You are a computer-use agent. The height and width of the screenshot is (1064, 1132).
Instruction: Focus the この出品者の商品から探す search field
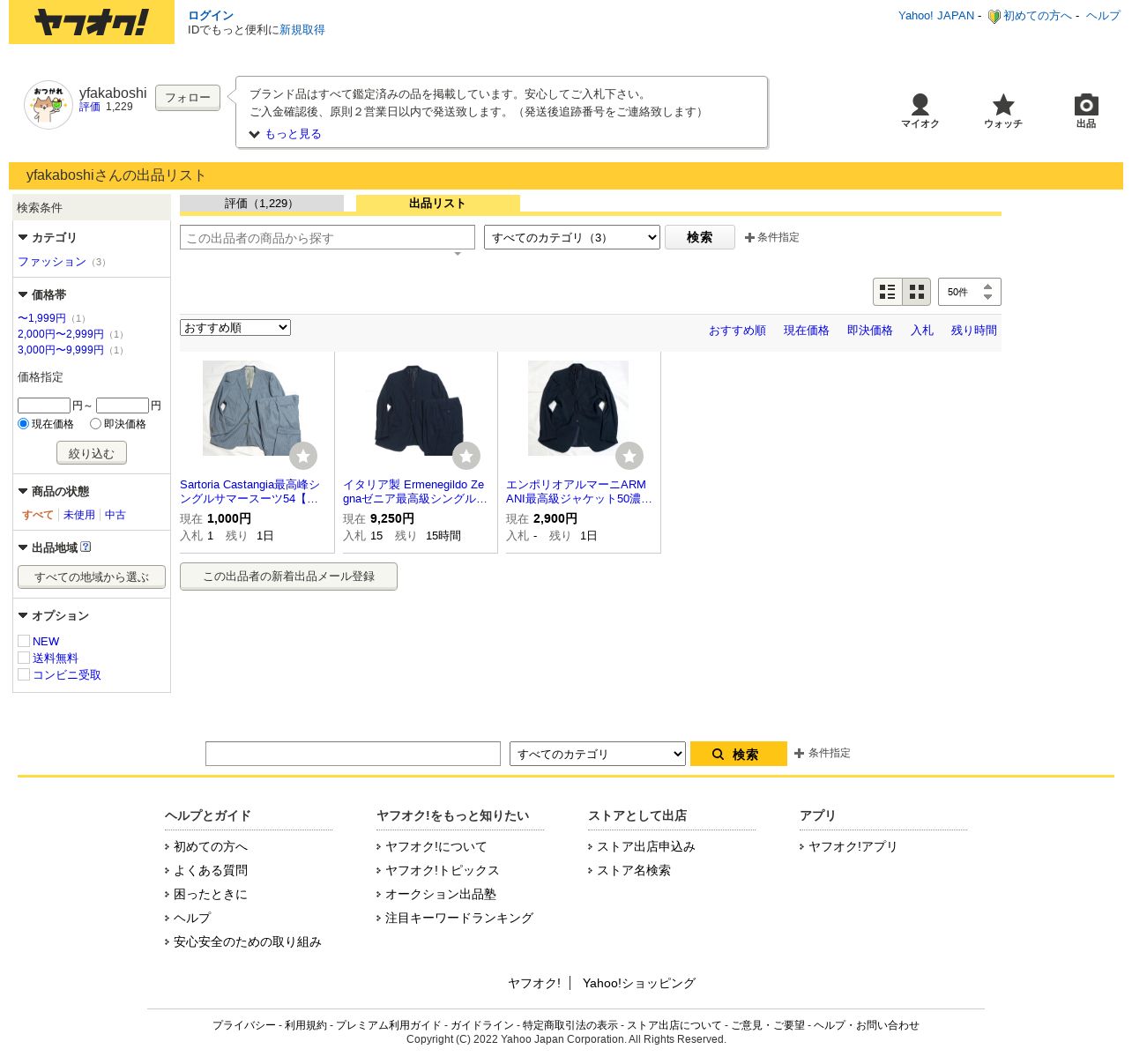coord(327,237)
